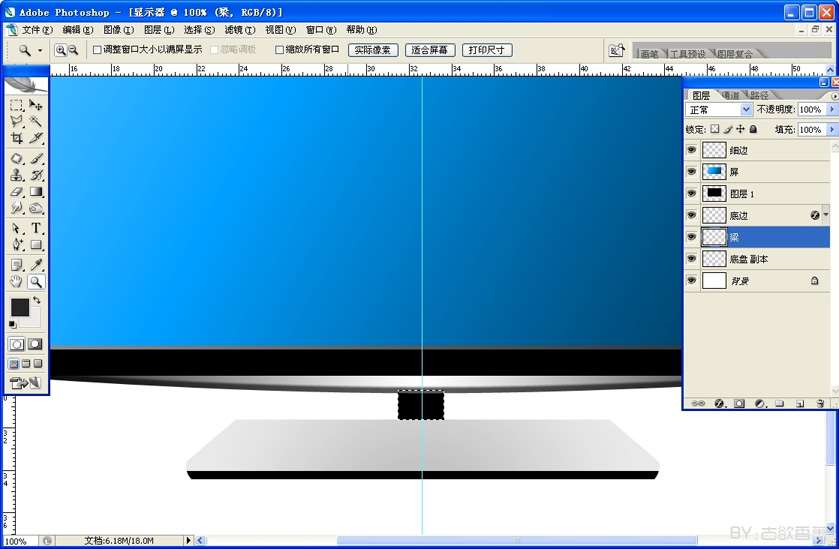
Task: Expand 底边 layer effects arrow
Action: (826, 215)
